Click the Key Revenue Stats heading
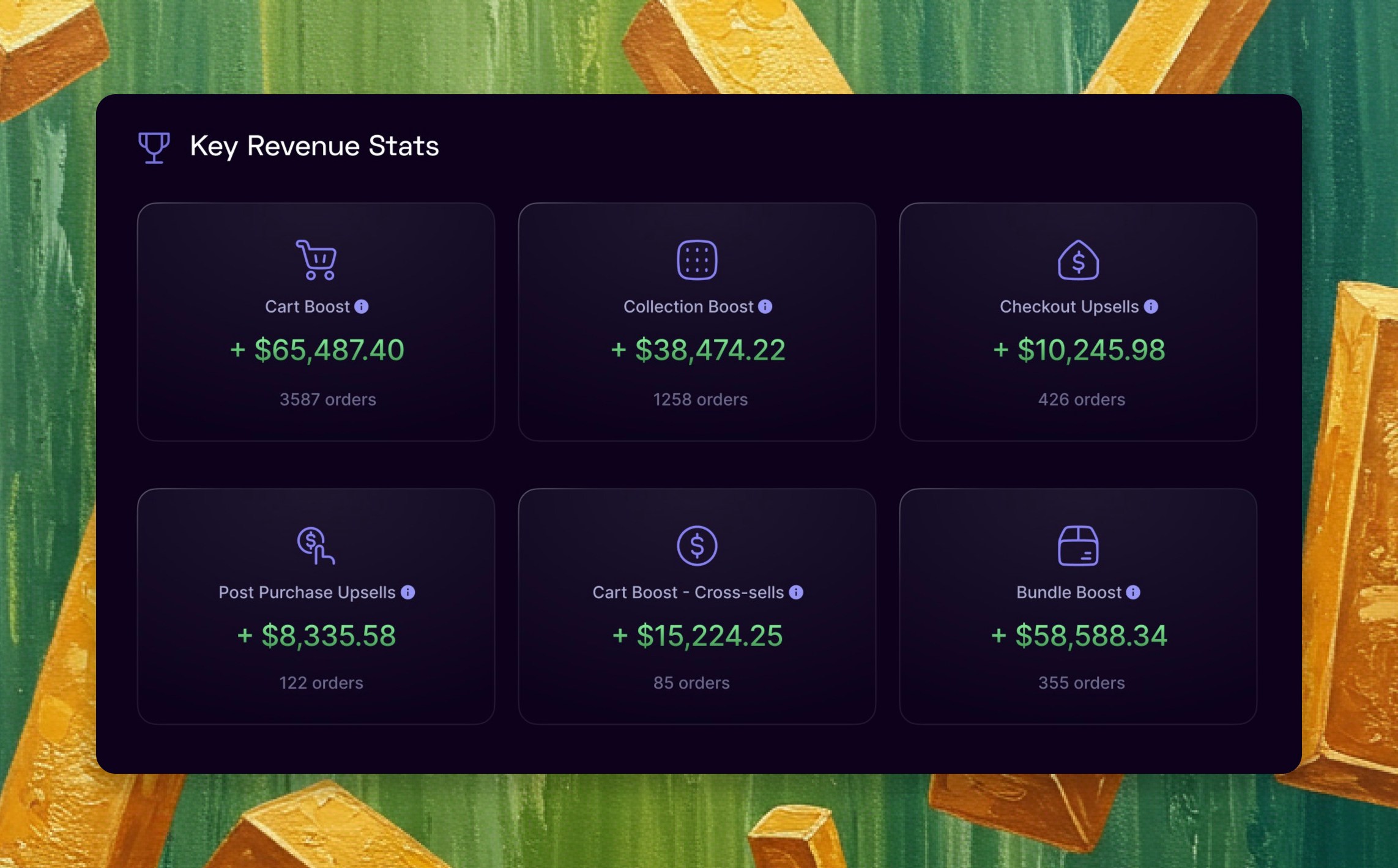The width and height of the screenshot is (1398, 868). click(x=314, y=146)
